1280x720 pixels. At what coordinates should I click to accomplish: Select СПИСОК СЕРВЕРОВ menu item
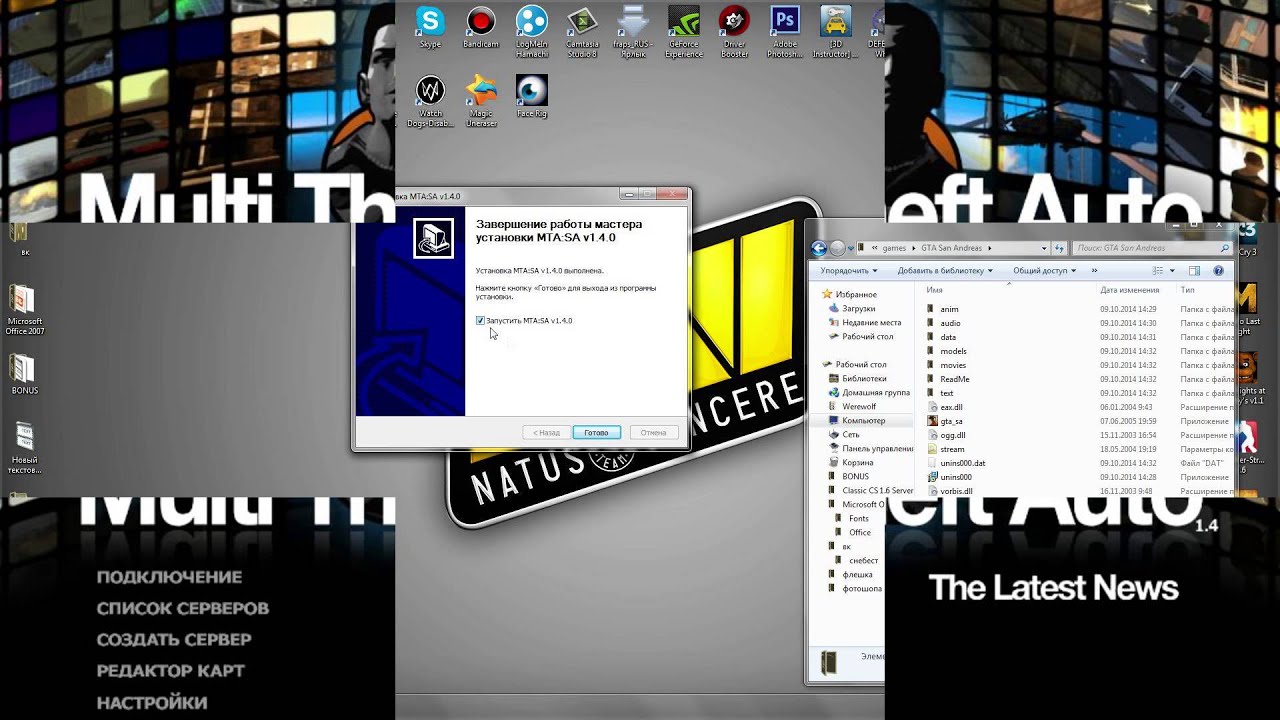(183, 608)
